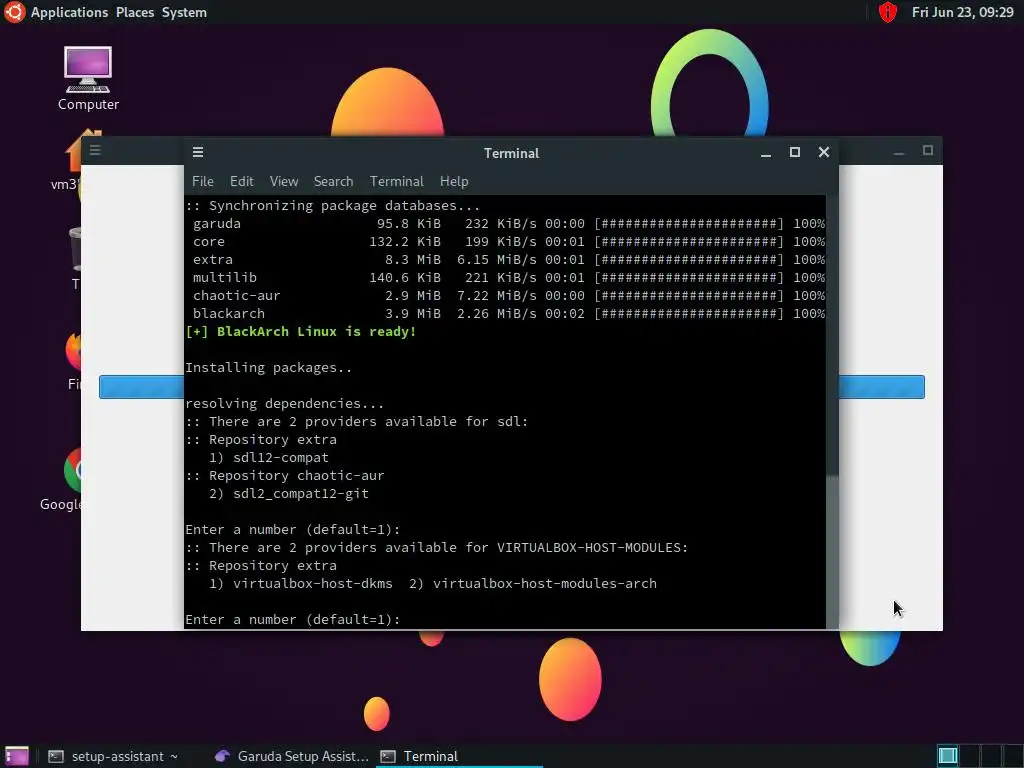Open the Terminal menu in menu bar
Screen dimensions: 1024x768
tap(396, 182)
